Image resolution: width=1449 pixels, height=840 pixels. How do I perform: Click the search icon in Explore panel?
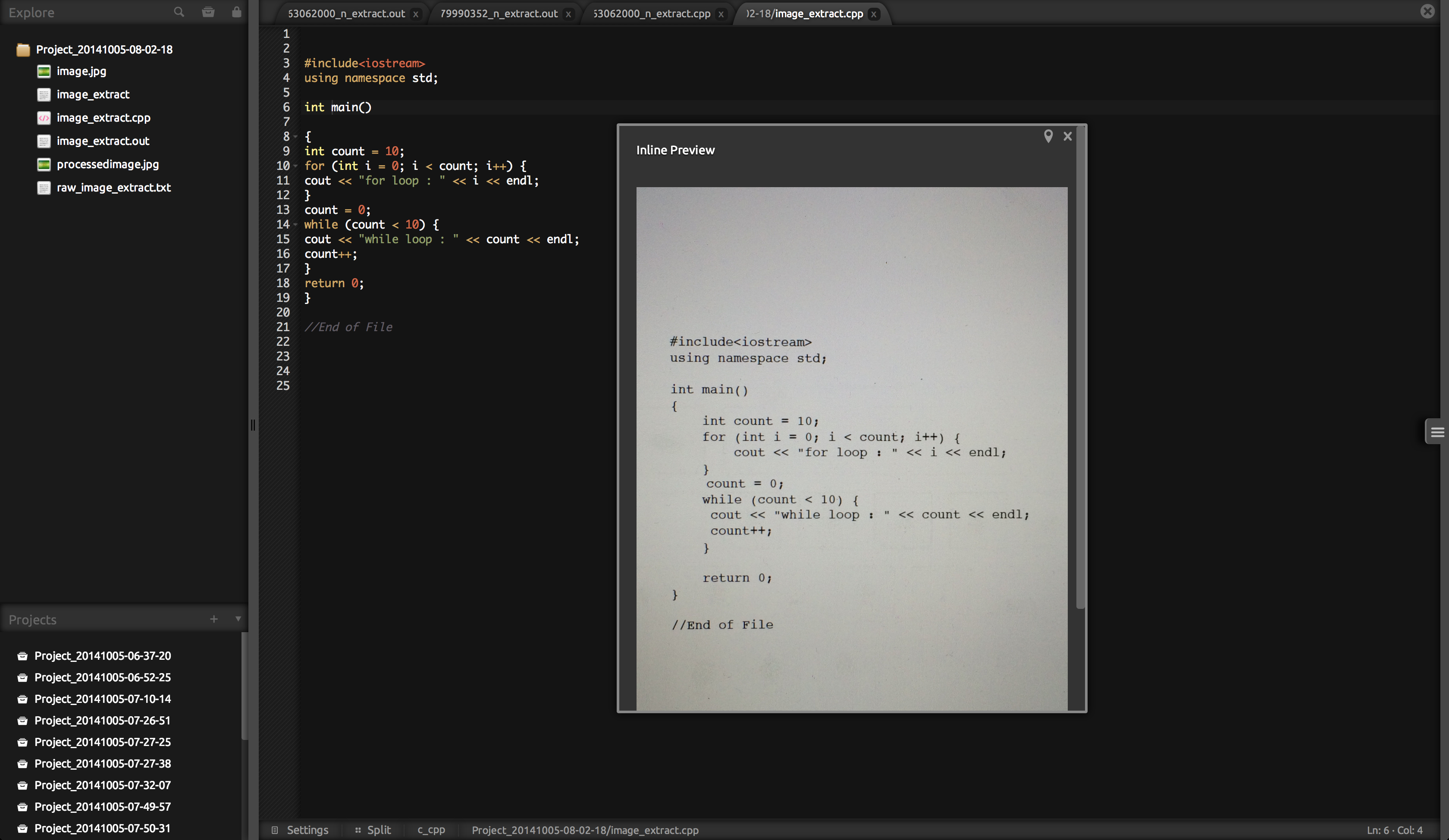(179, 12)
